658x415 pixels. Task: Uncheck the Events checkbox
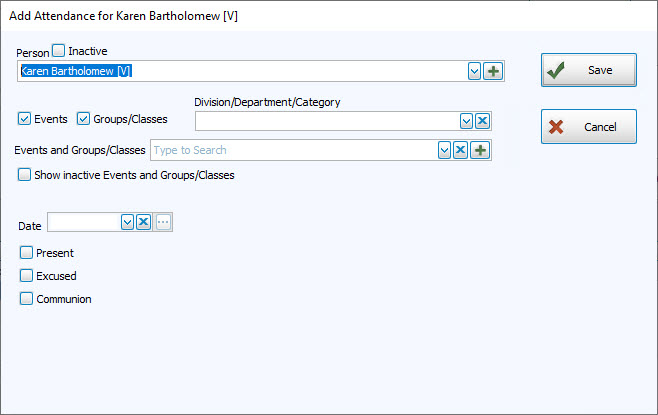click(x=25, y=119)
